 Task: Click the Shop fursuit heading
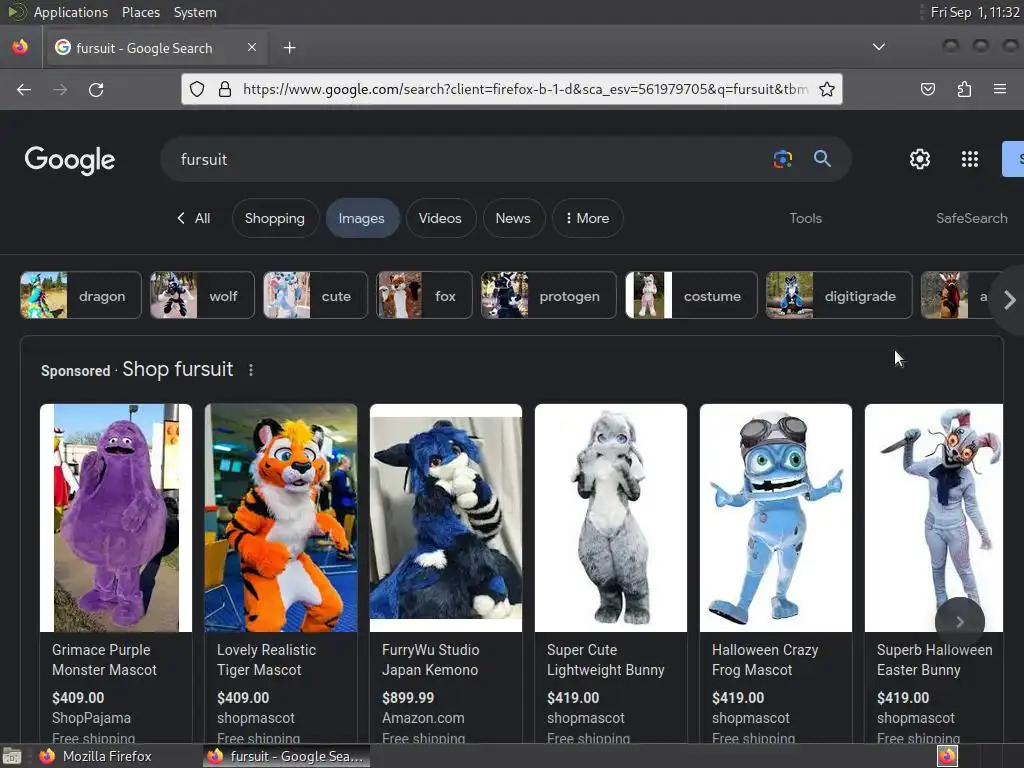tap(178, 369)
